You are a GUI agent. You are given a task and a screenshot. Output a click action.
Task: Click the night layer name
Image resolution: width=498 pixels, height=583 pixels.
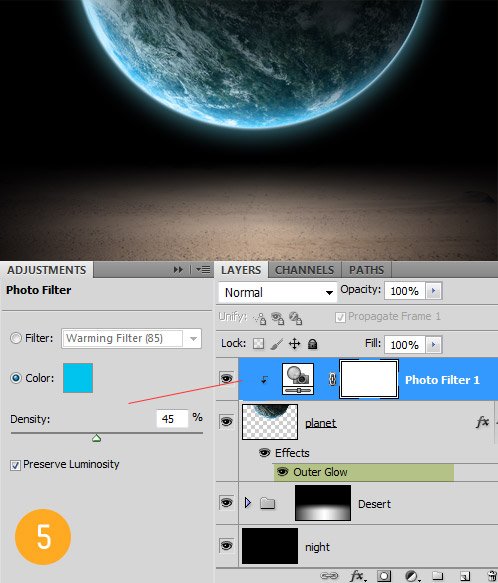pos(317,547)
